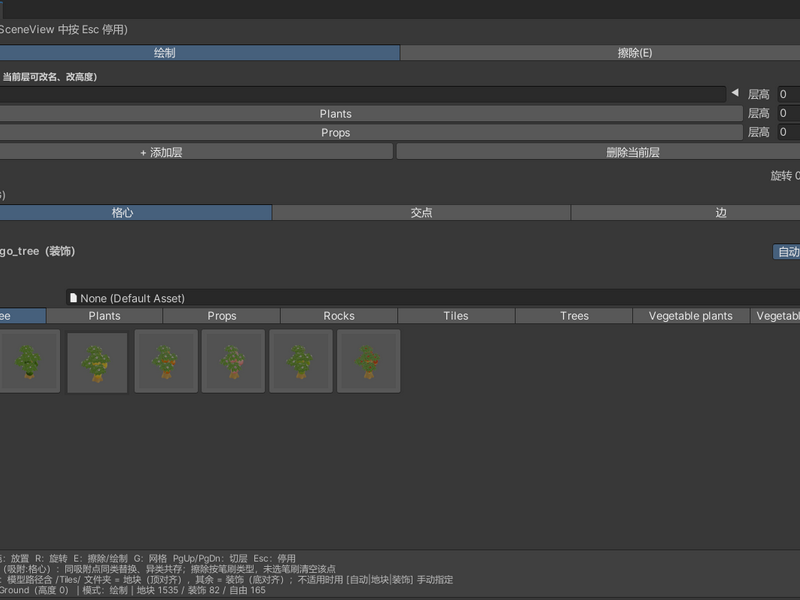Click the + 添加层 button
Screen dimensions: 800x600
(196, 152)
